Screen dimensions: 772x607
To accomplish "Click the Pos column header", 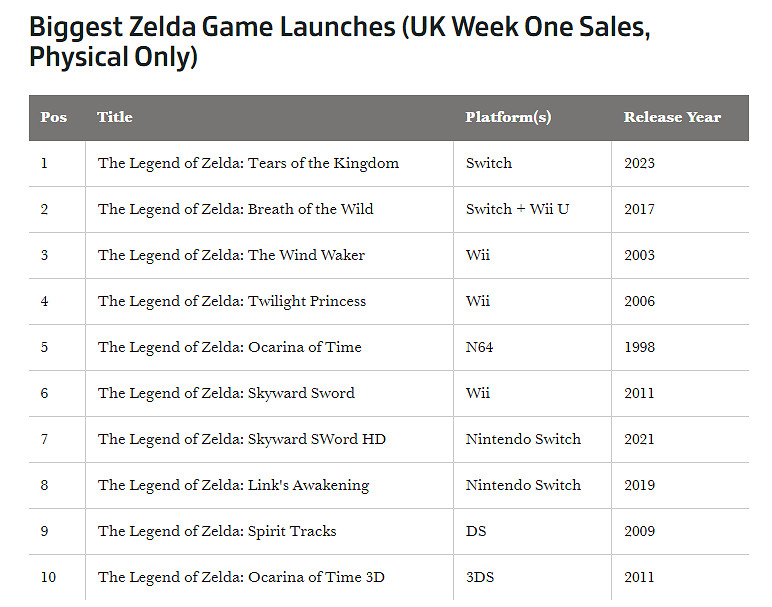I will point(54,117).
